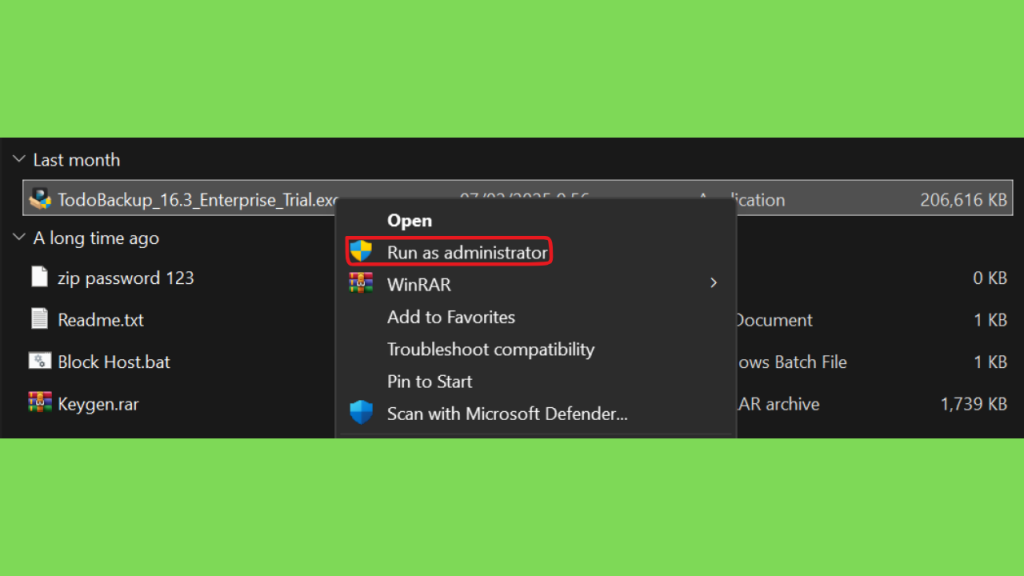
Task: Select the Readme.txt document icon
Action: tap(39, 319)
